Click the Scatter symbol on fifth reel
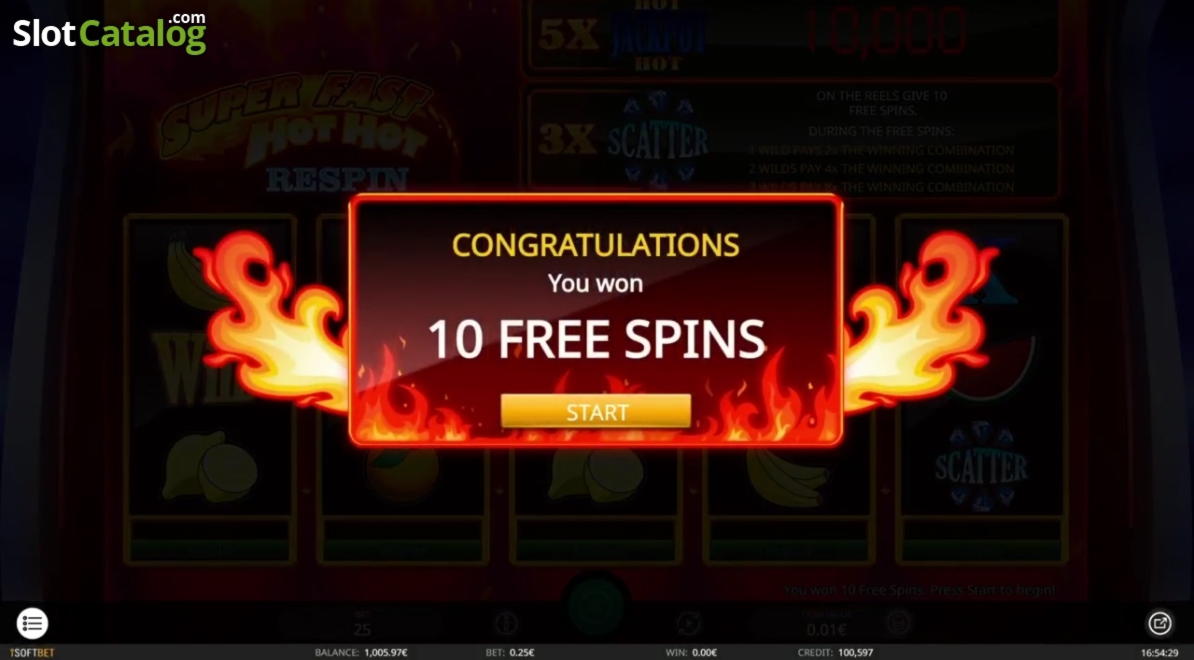The width and height of the screenshot is (1194, 660). [x=982, y=464]
